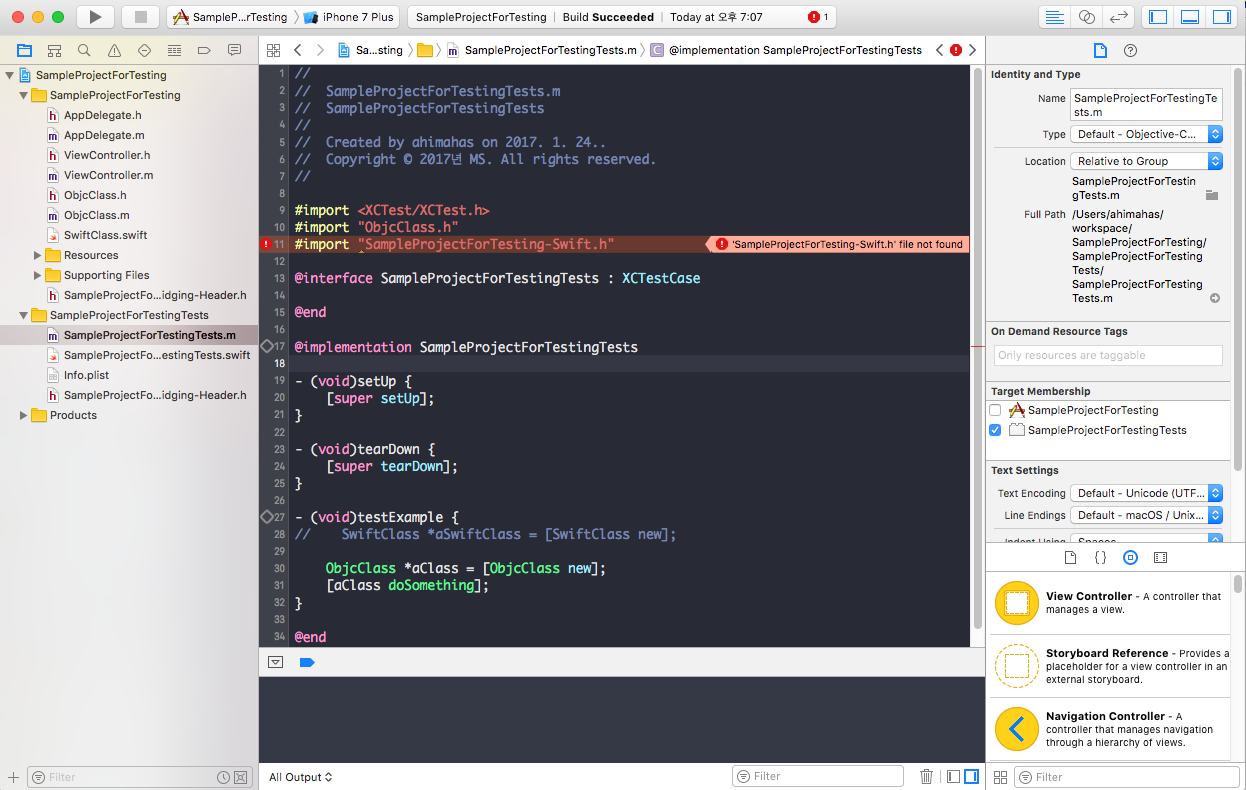Open the Test navigator tab
This screenshot has height=790, width=1246.
[144, 50]
